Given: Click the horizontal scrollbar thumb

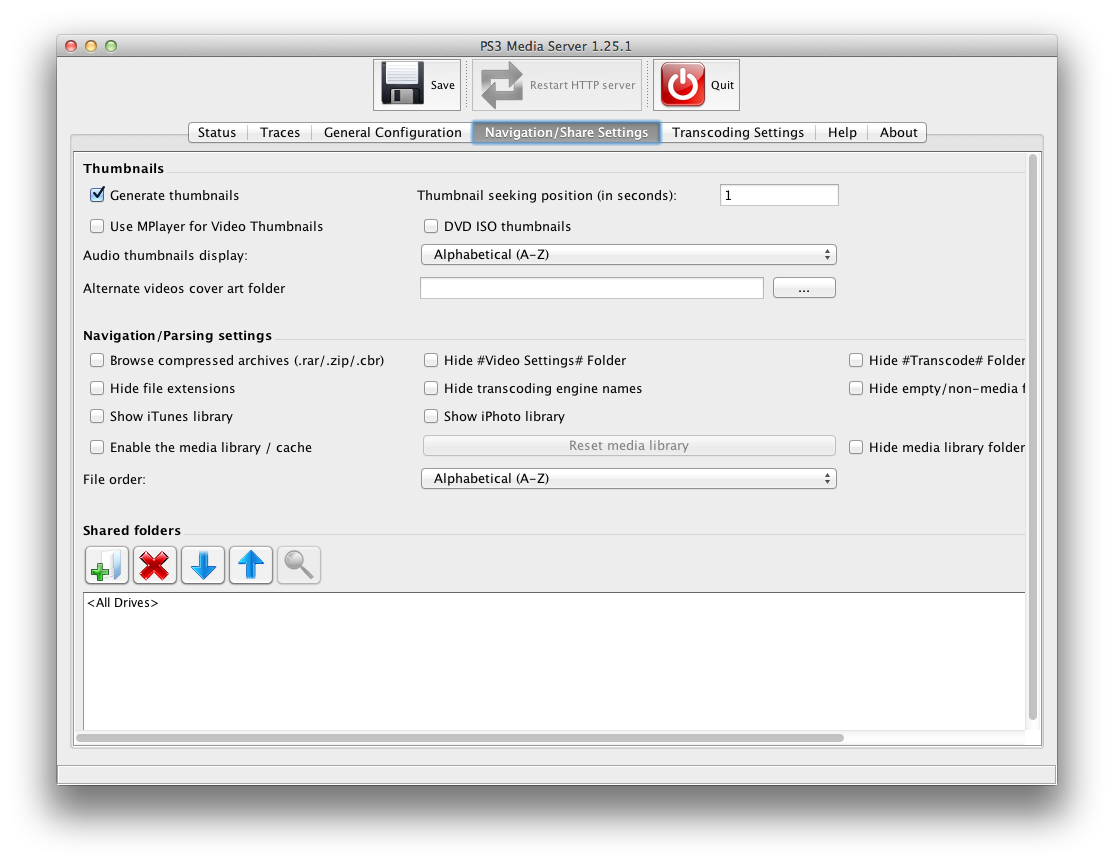Looking at the screenshot, I should pos(460,738).
